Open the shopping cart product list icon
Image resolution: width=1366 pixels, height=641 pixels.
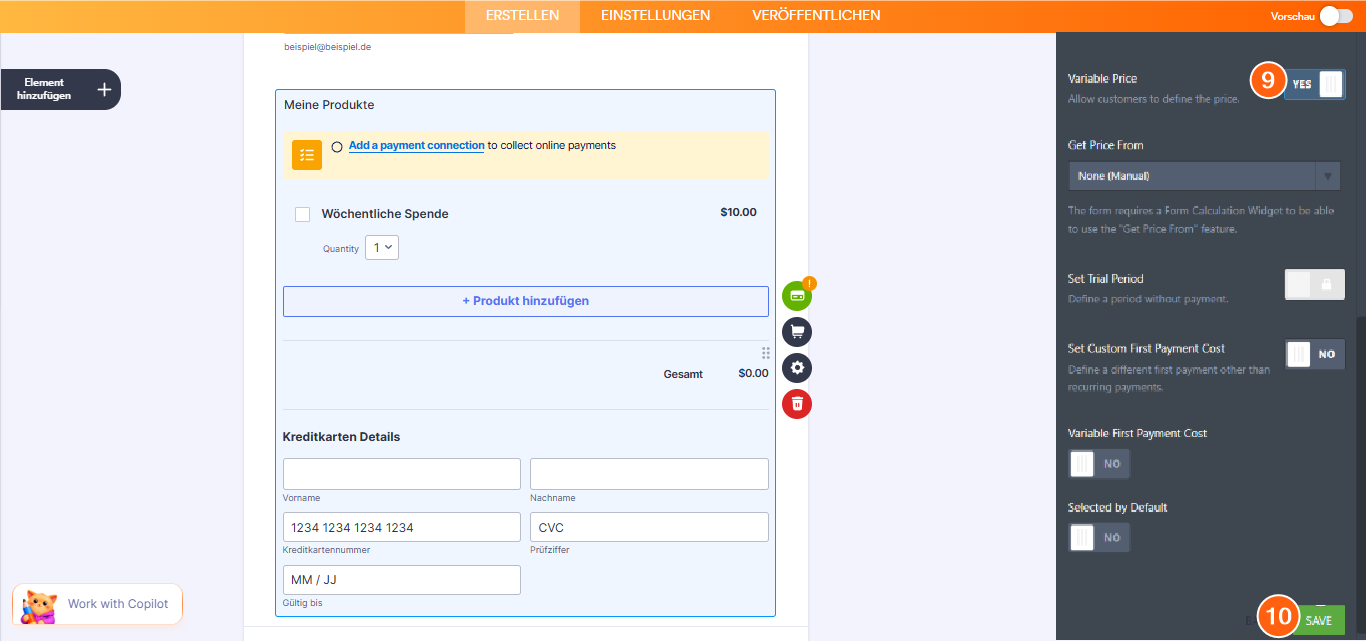click(797, 332)
